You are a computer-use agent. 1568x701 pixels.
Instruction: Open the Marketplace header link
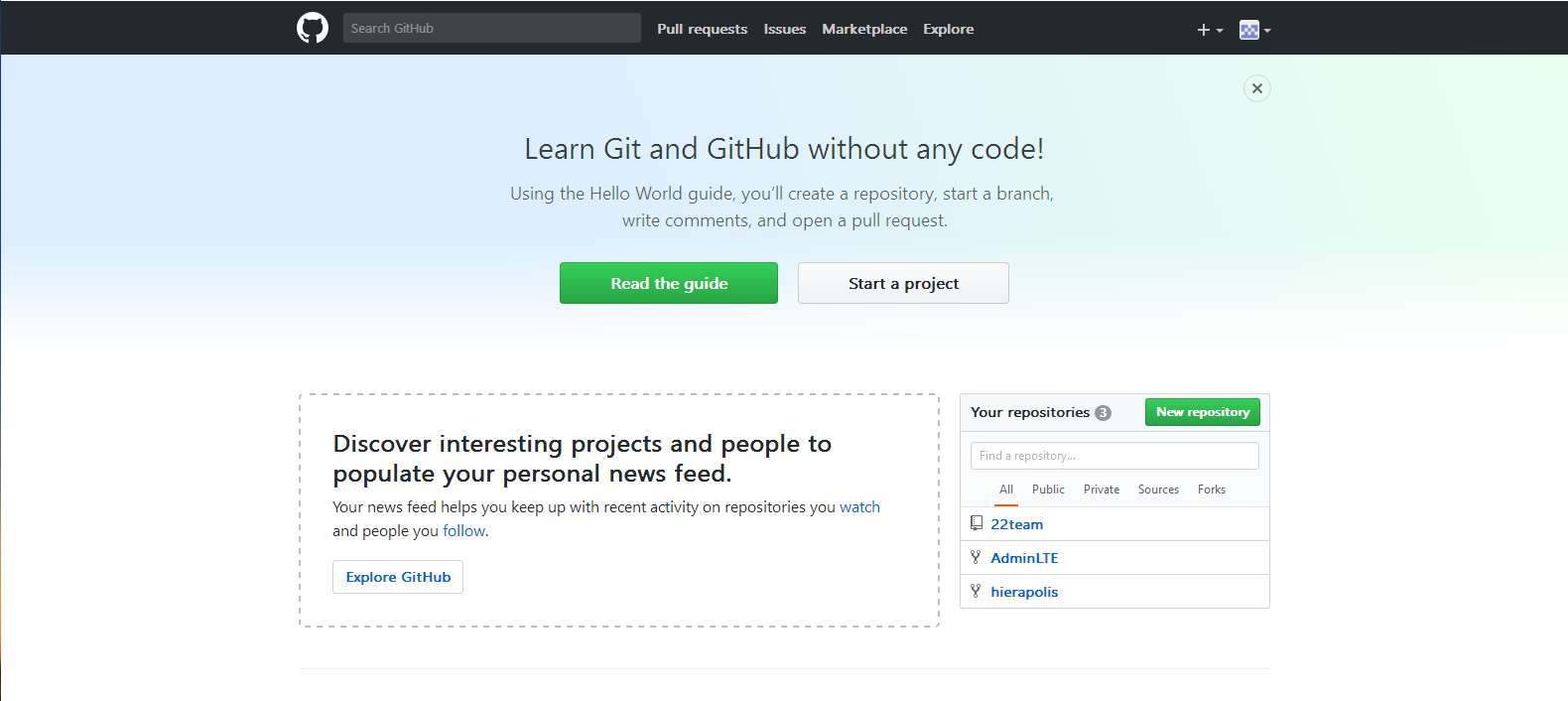click(864, 29)
